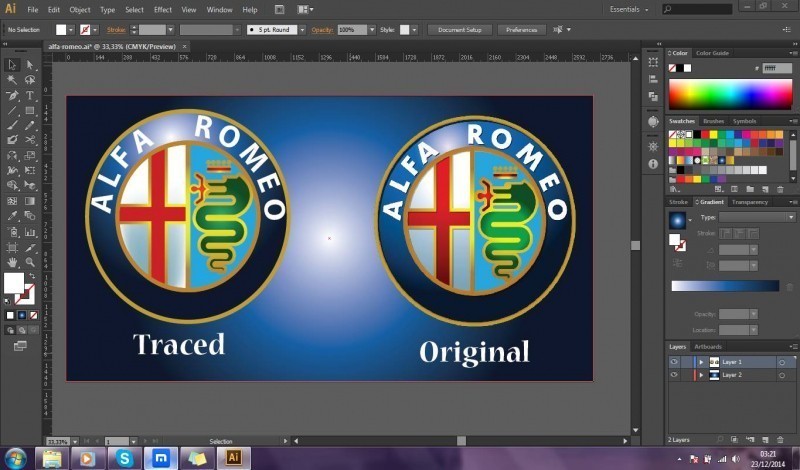Open the Essentials workspace dropdown

click(x=630, y=9)
